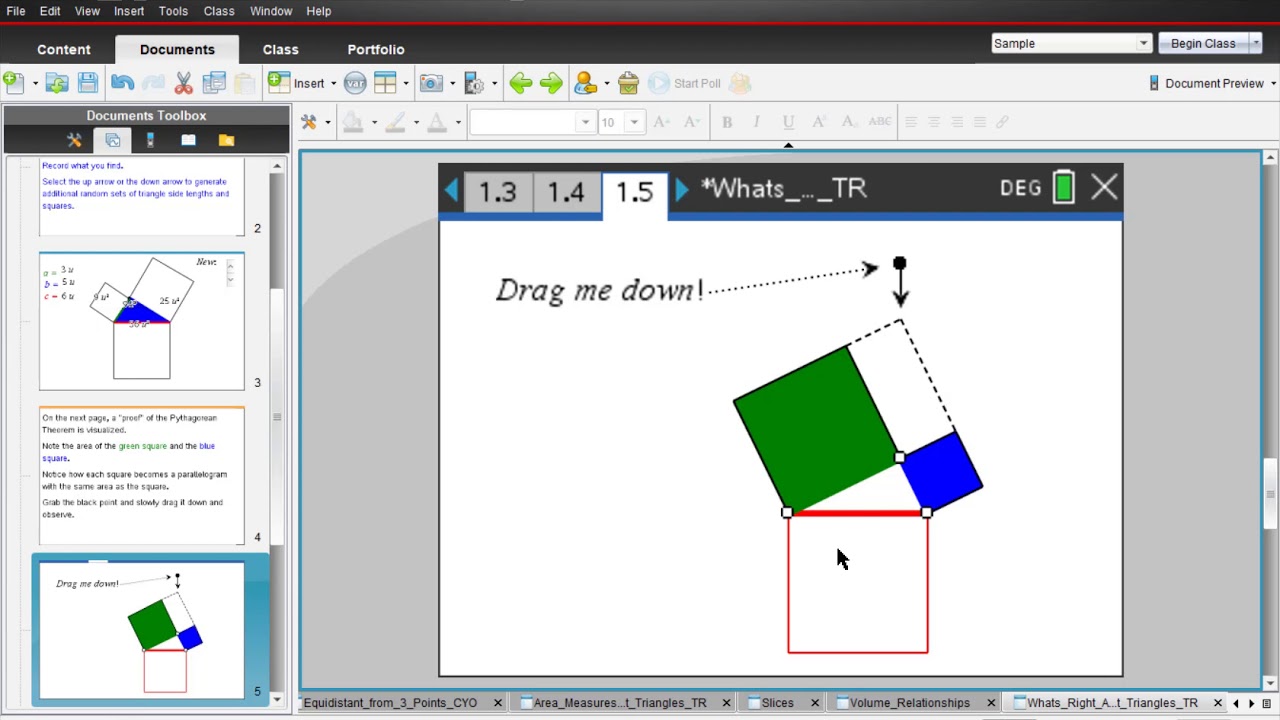Image resolution: width=1280 pixels, height=720 pixels.
Task: Click the line color pencil icon
Action: click(x=395, y=122)
